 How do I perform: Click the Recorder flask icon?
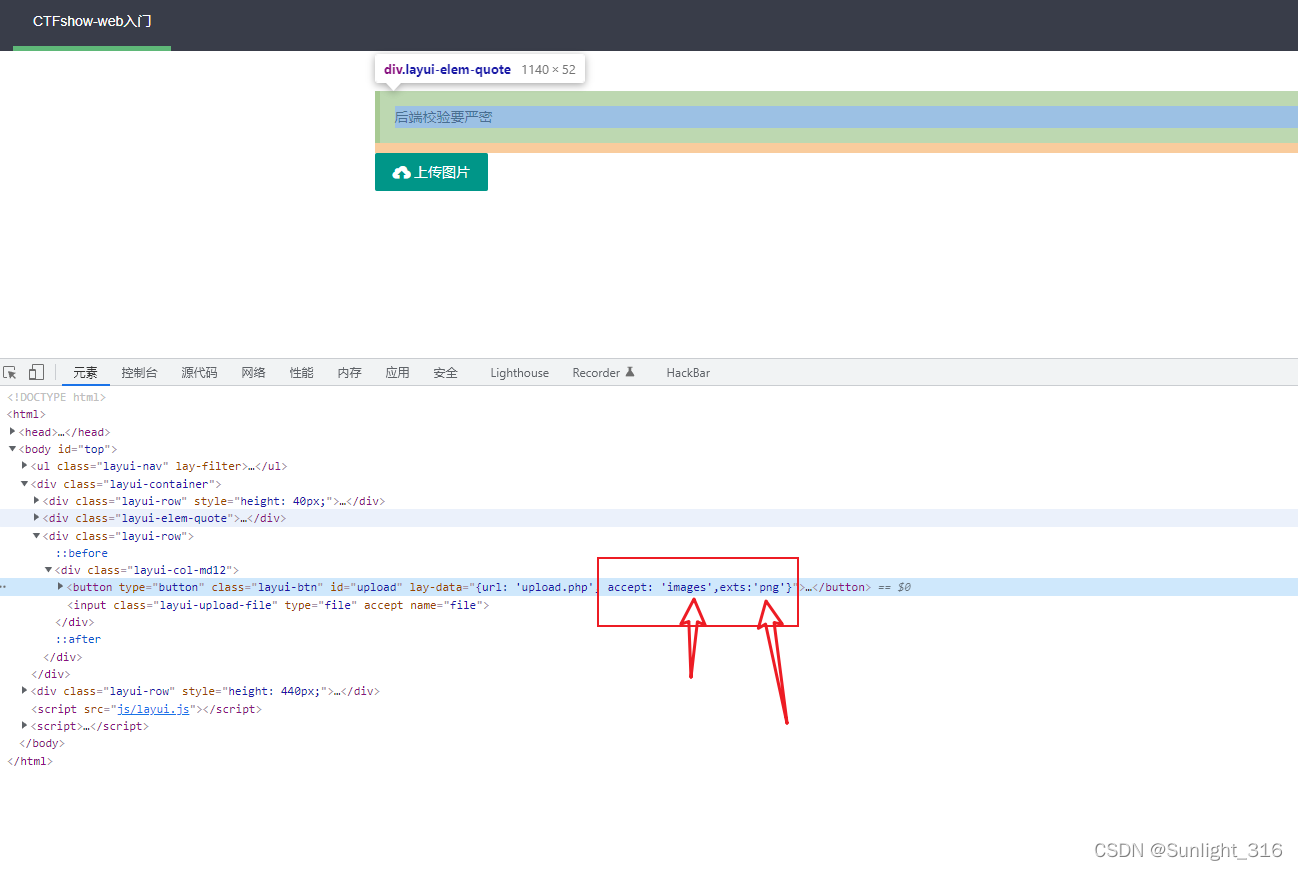[x=630, y=372]
